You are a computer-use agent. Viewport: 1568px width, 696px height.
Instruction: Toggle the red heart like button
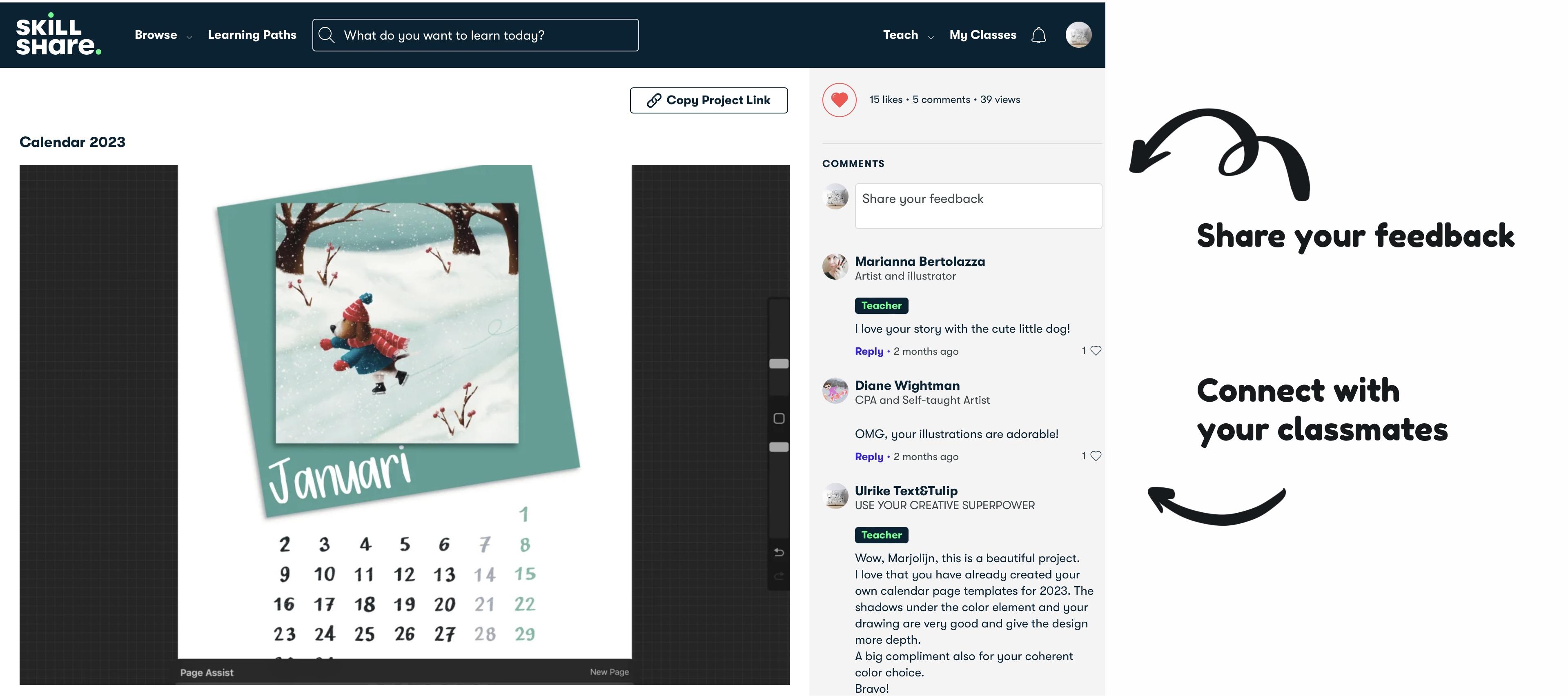[840, 100]
